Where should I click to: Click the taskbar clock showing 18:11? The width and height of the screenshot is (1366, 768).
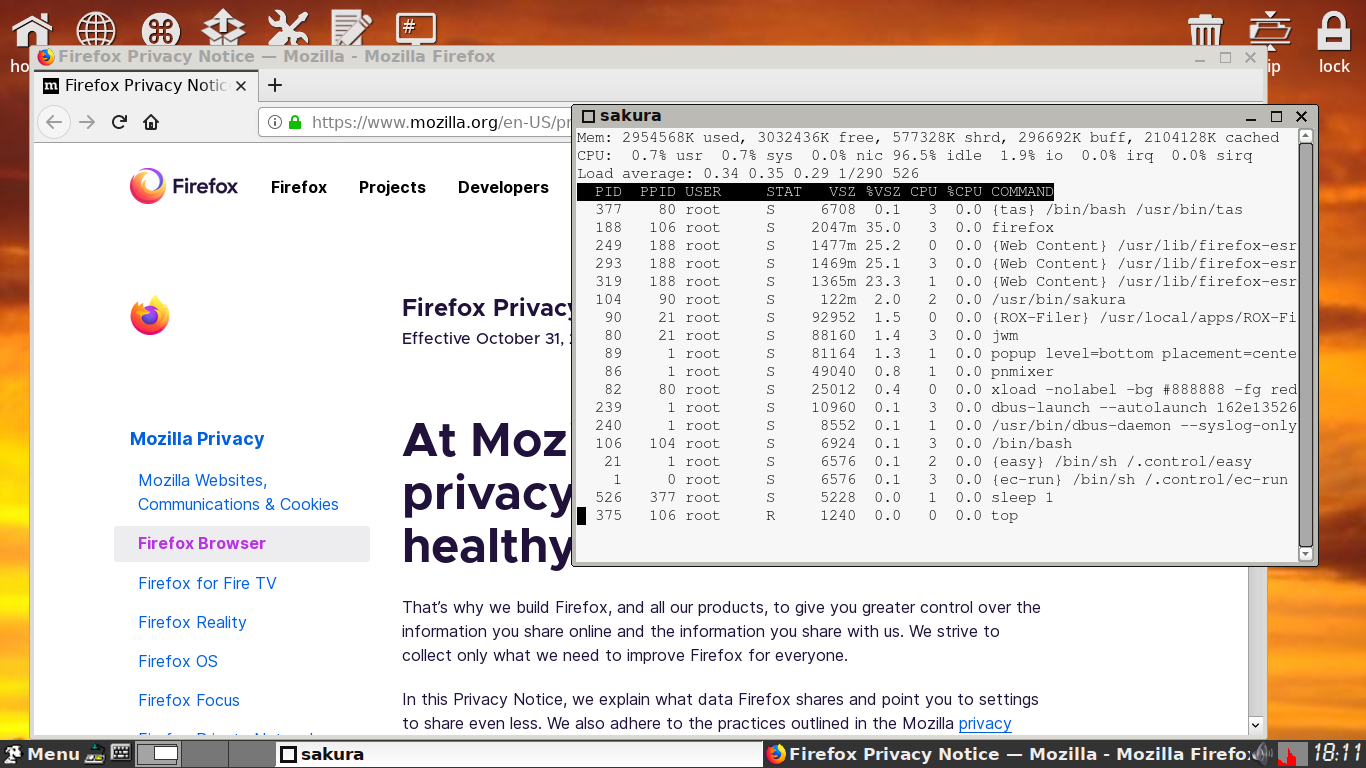click(x=1338, y=754)
